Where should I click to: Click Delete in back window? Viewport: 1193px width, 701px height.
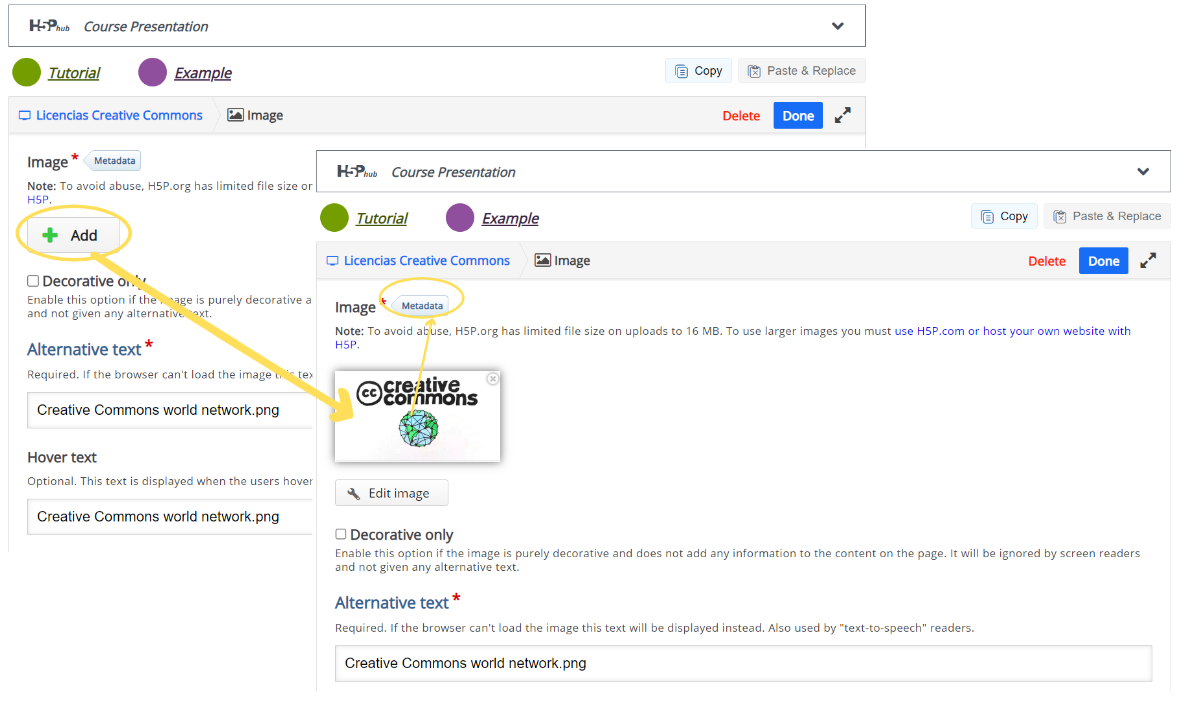(741, 116)
